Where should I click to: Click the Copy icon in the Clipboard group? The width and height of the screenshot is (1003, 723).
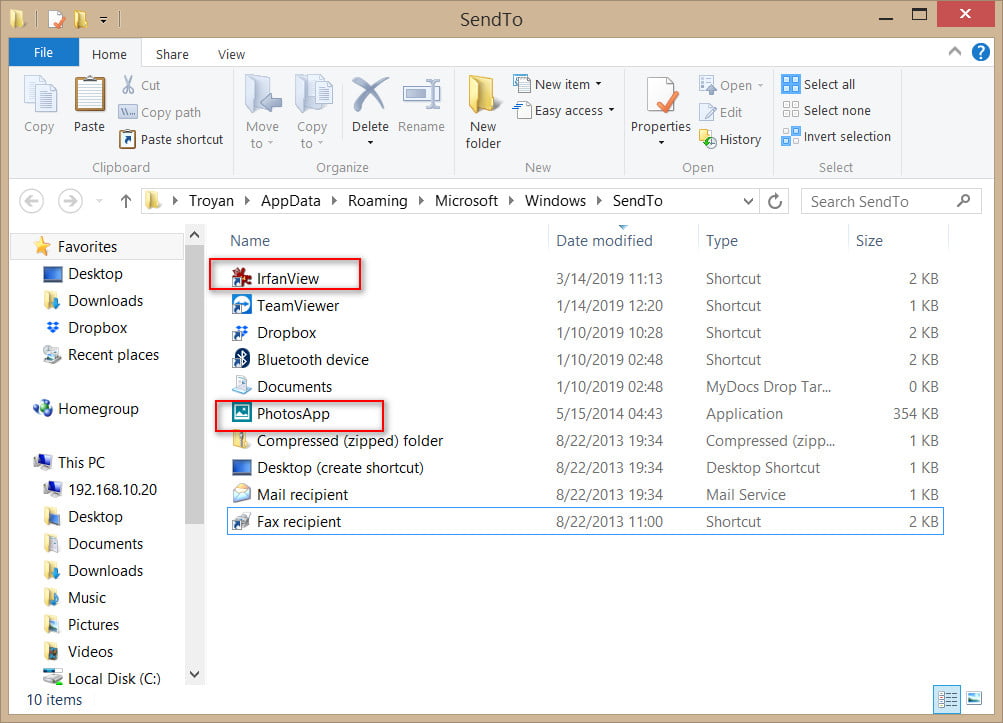pos(39,104)
